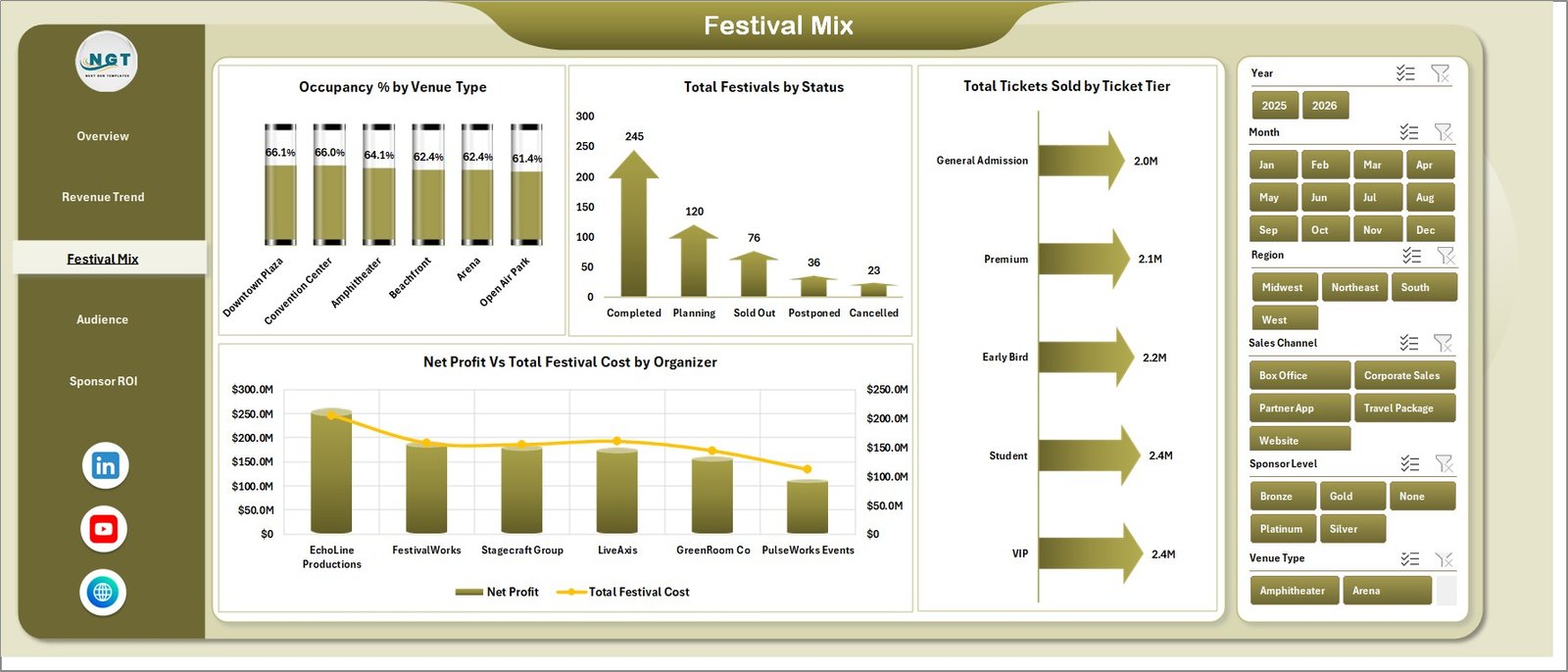This screenshot has width=1568, height=672.
Task: Choose the Bronze sponsor level
Action: pyautogui.click(x=1283, y=496)
